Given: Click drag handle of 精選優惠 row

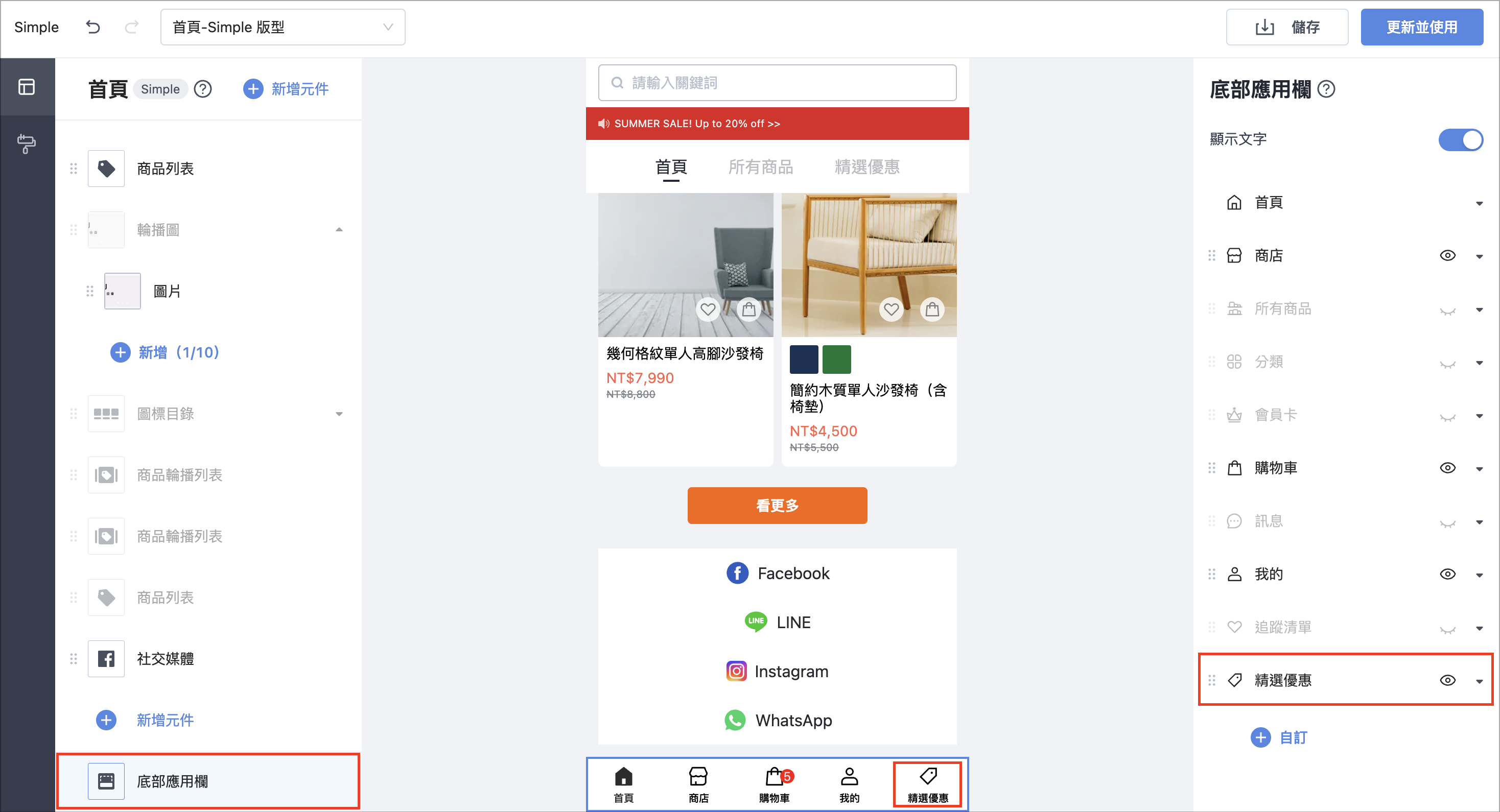Looking at the screenshot, I should pos(1212,680).
